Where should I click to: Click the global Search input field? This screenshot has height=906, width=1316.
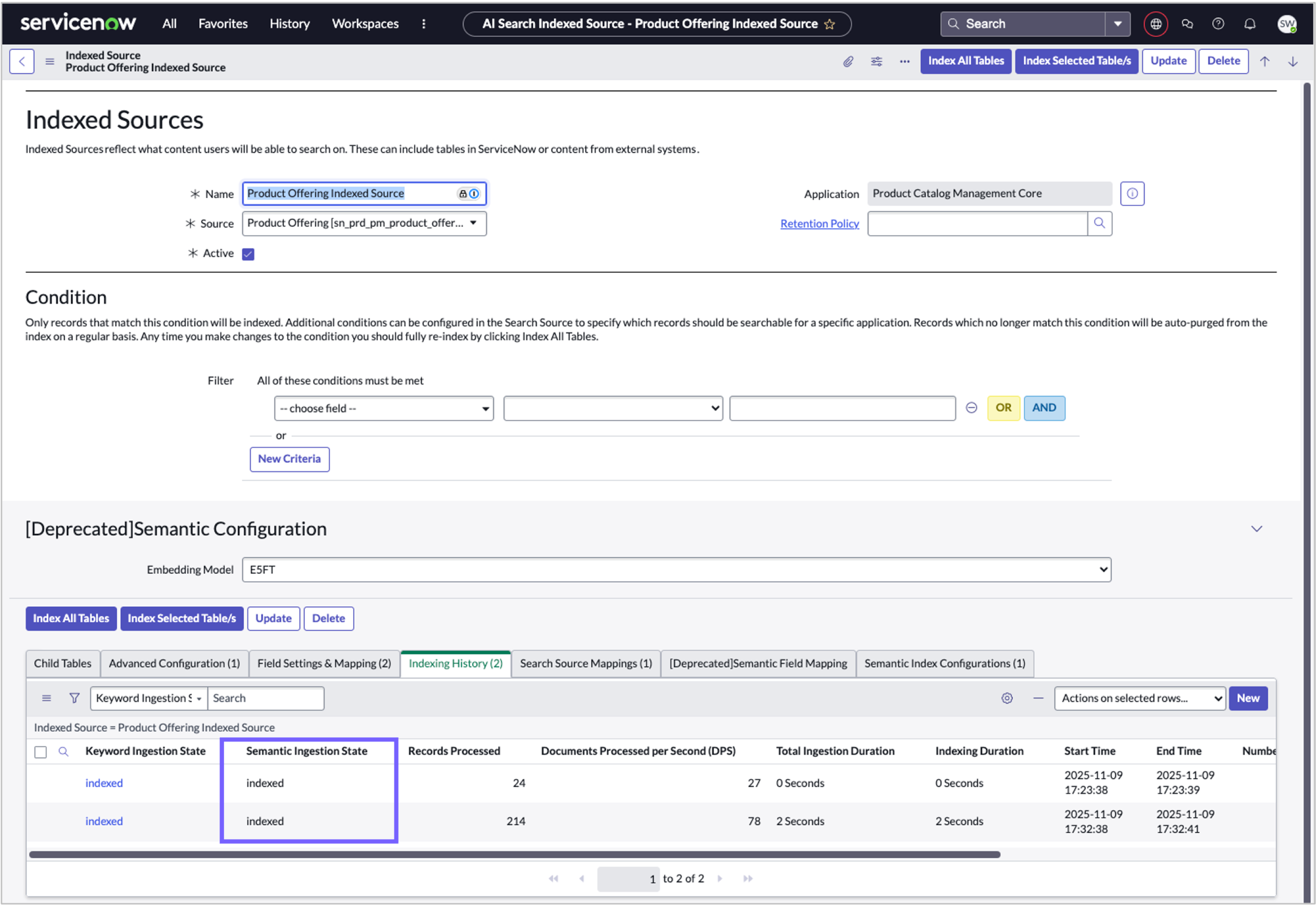pyautogui.click(x=1022, y=24)
